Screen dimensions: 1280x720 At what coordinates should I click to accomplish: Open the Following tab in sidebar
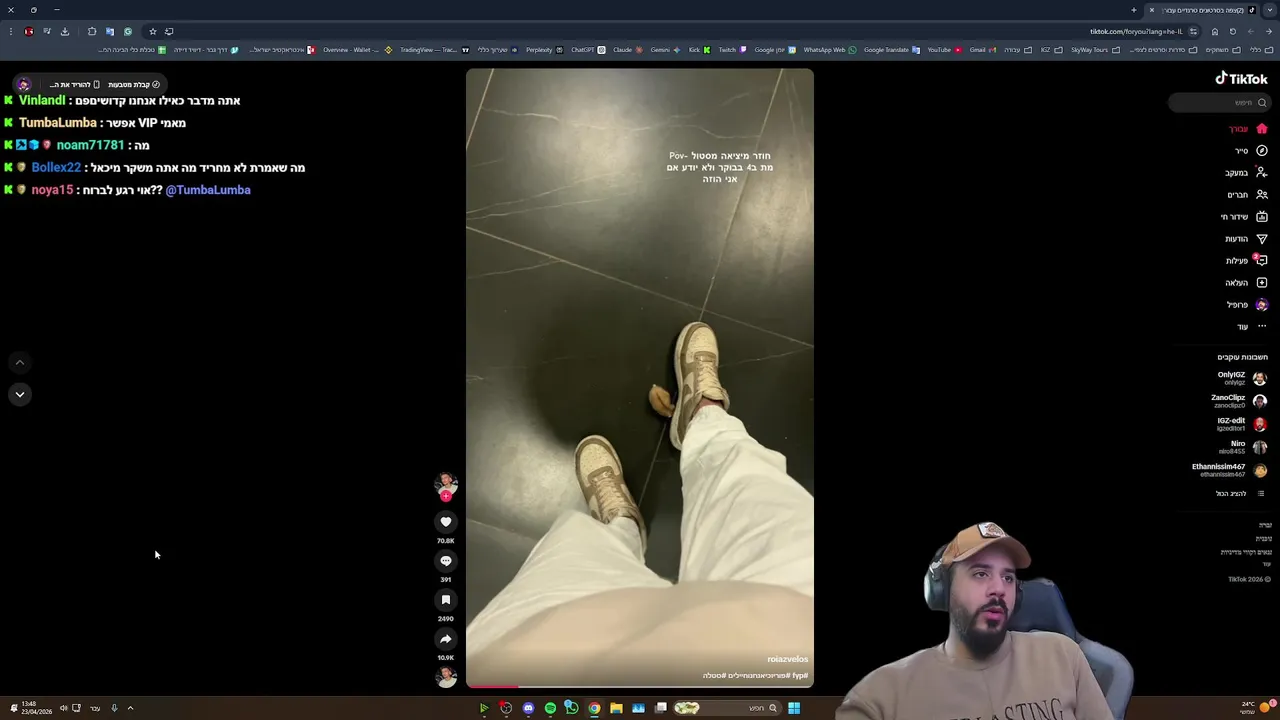pyautogui.click(x=1247, y=173)
